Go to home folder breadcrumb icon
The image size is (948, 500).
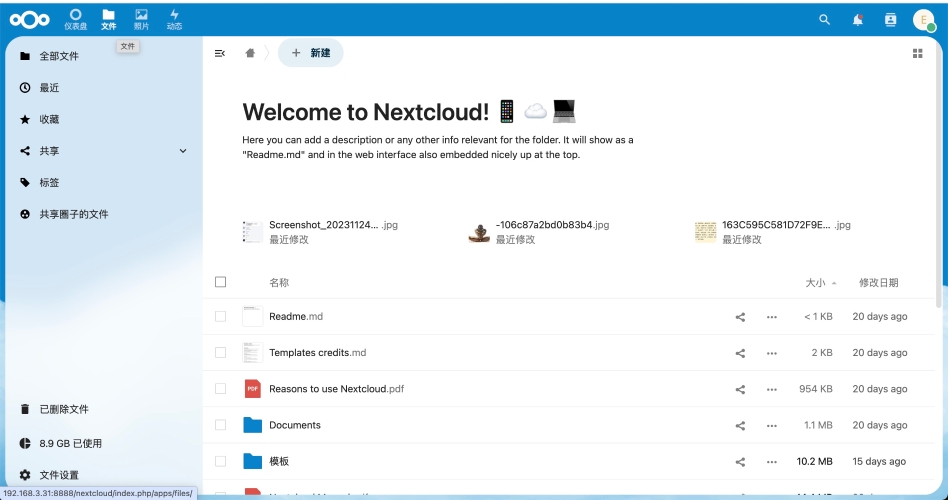coord(250,53)
